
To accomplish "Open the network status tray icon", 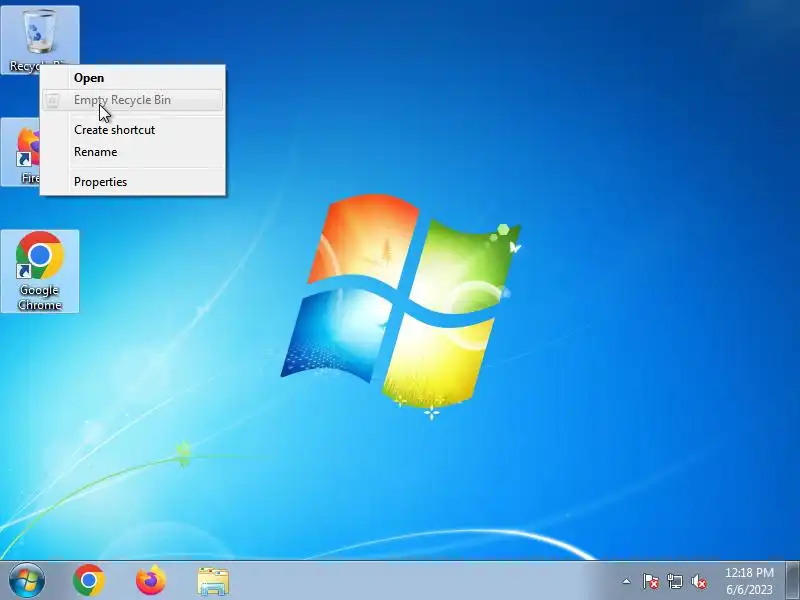I will coord(674,581).
